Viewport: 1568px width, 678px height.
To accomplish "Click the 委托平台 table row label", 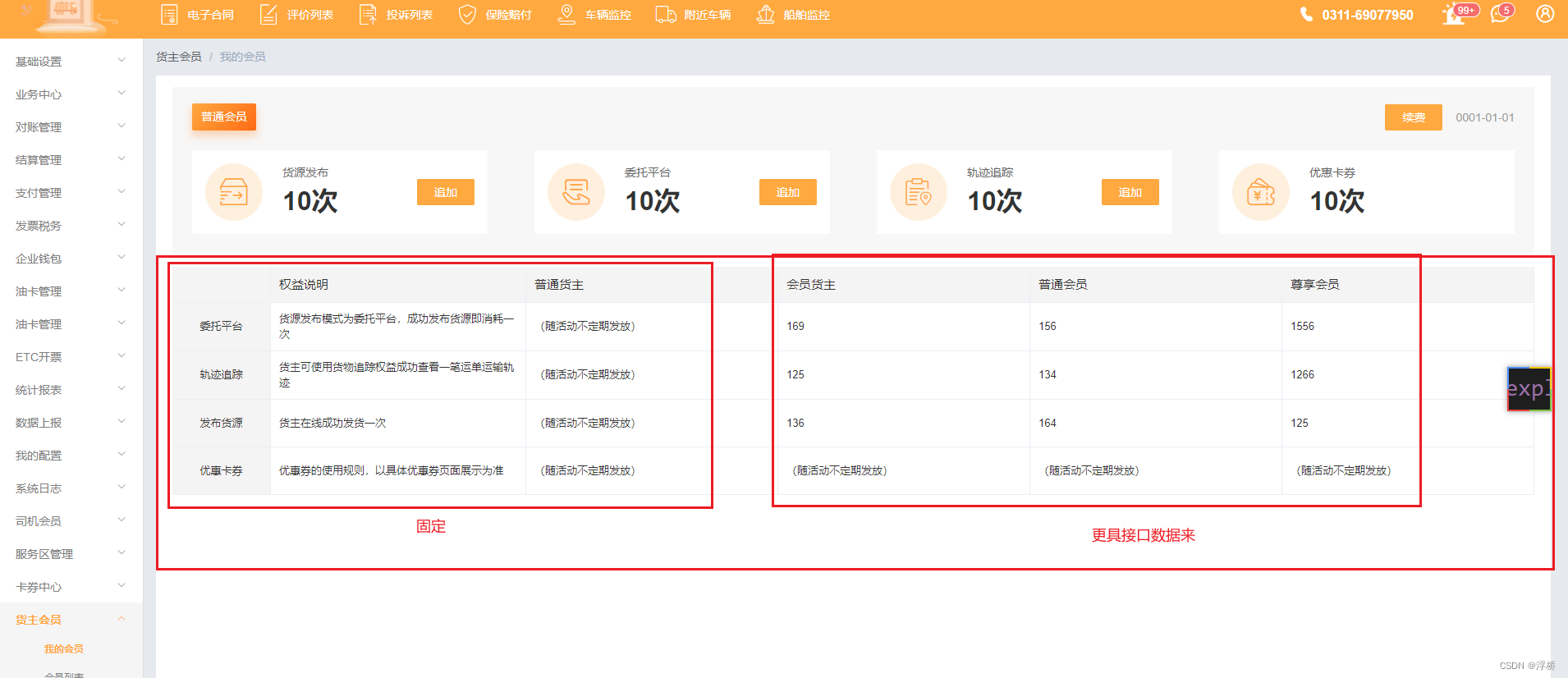I will [x=221, y=327].
